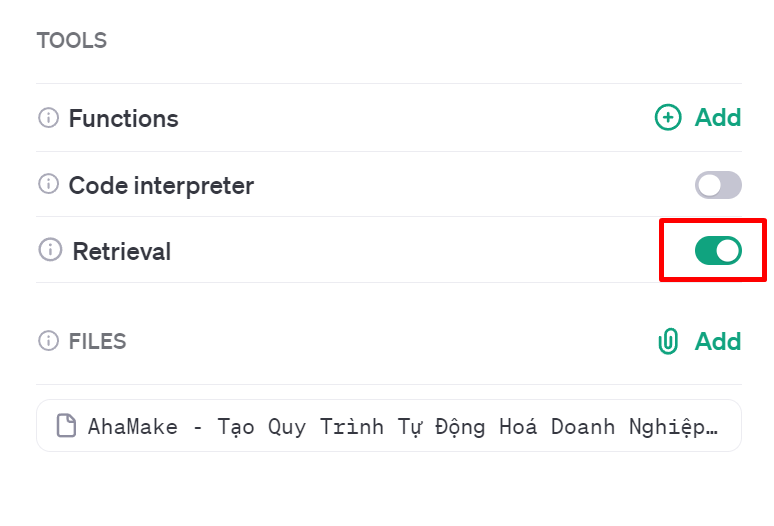This screenshot has width=774, height=526.
Task: Click the white knob on Retrieval switch
Action: tap(728, 251)
